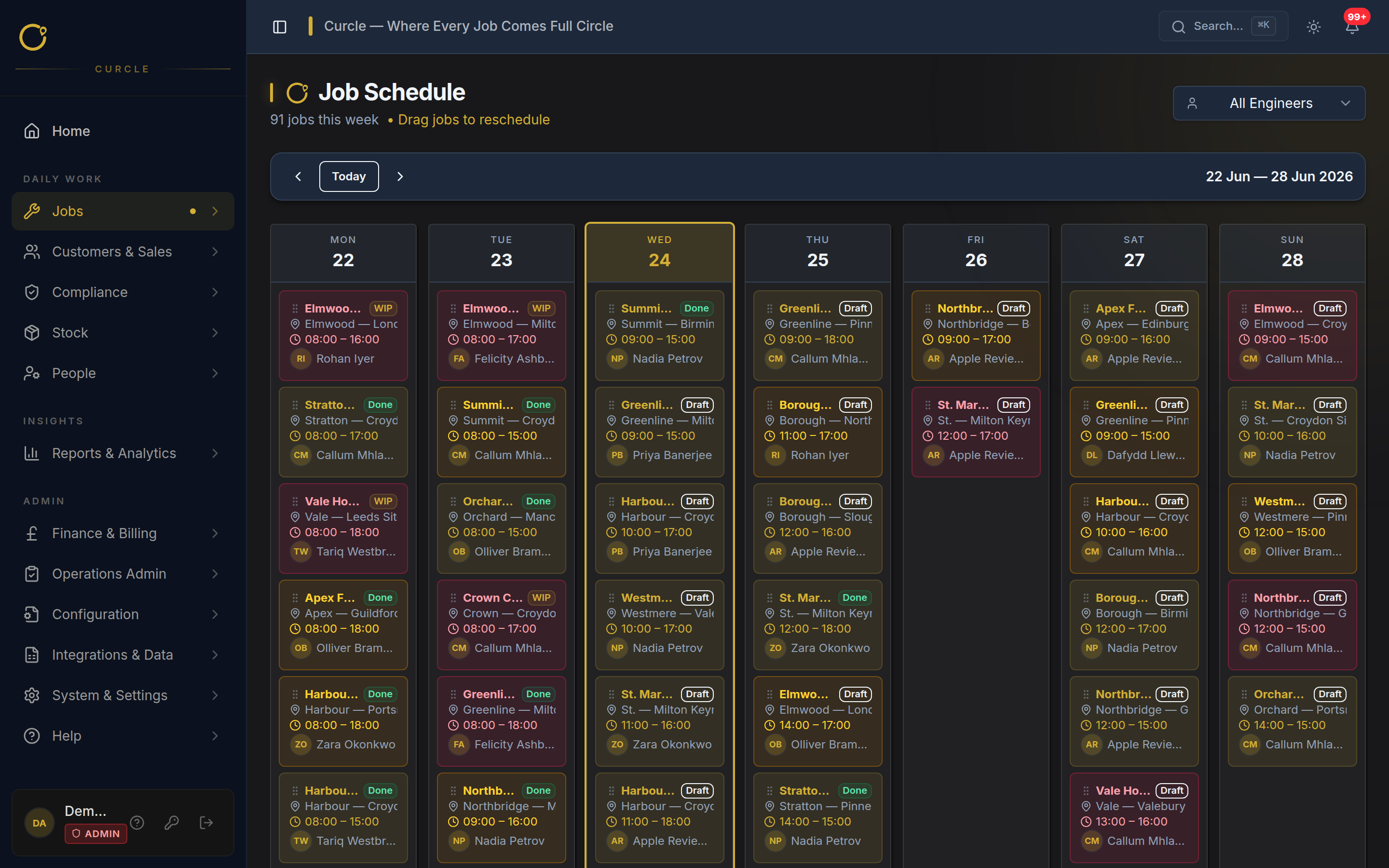Click 'Tariq Westbr...' on Monday Harbour 08:00–15:00 job
The width and height of the screenshot is (1389, 868).
(356, 841)
